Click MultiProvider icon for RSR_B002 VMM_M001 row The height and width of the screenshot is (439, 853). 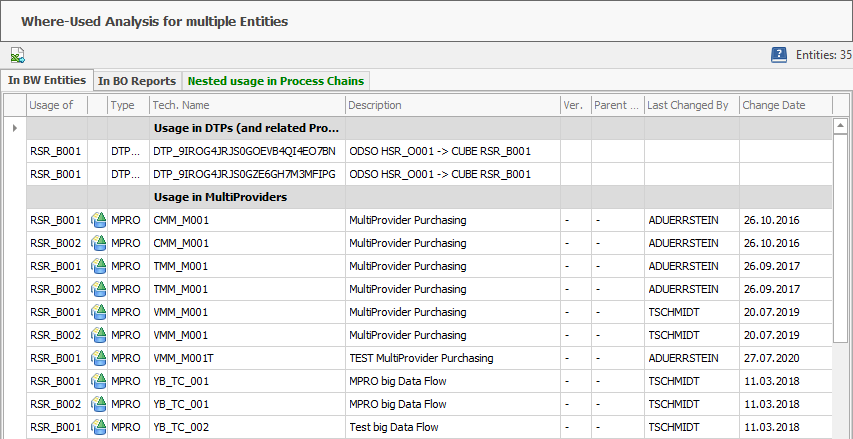pos(99,335)
